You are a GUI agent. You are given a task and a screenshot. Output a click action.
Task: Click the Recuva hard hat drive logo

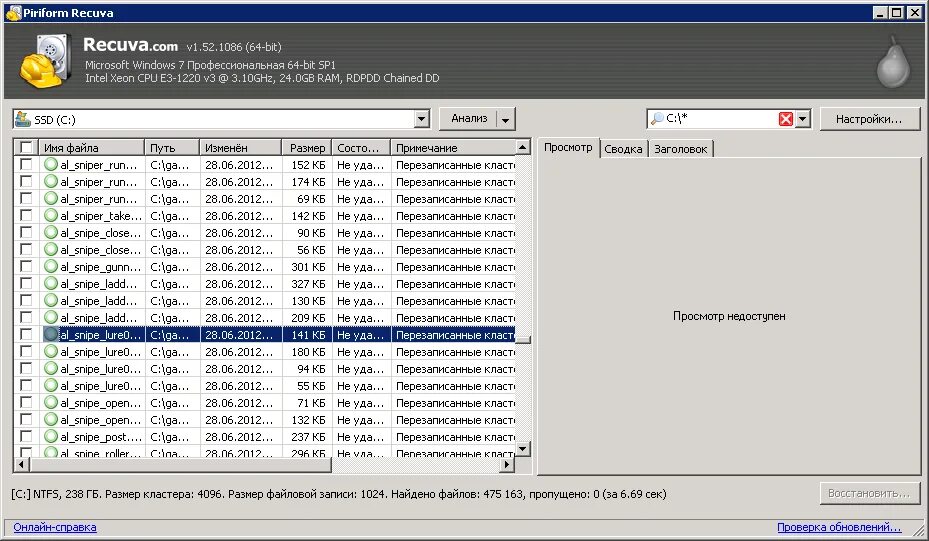coord(44,62)
